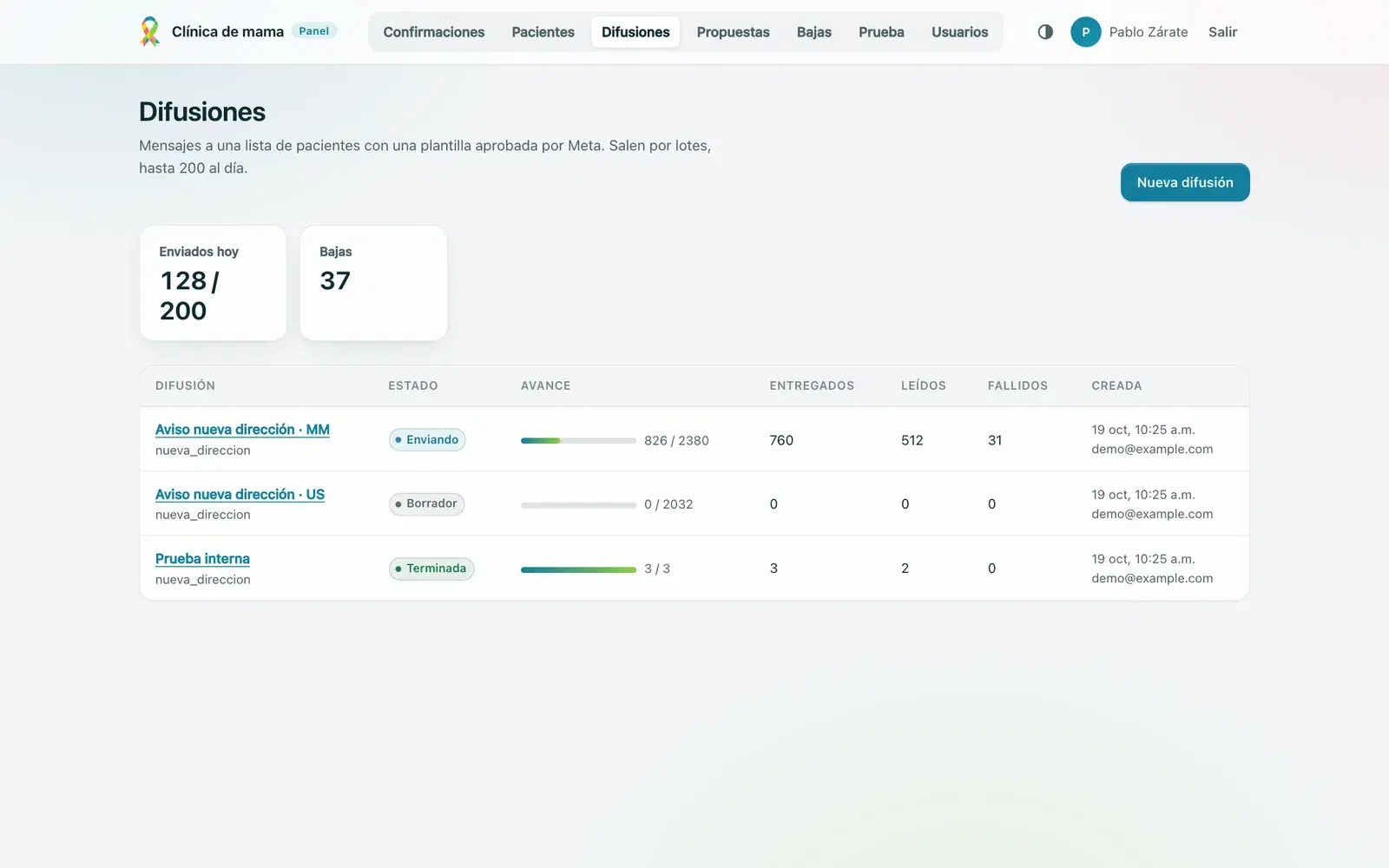Image resolution: width=1389 pixels, height=868 pixels.
Task: Click the Bajas 37 stat card
Action: pos(373,283)
